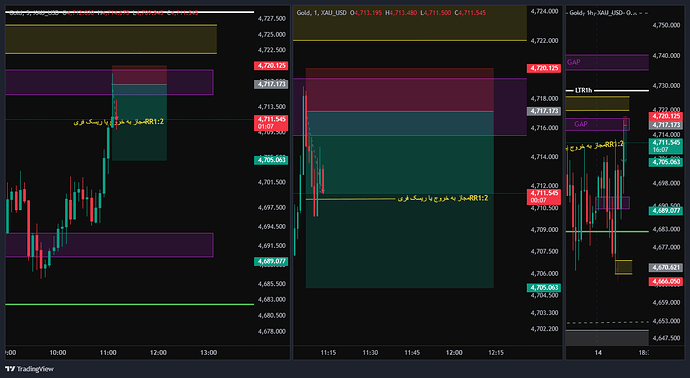Select green horizontal line on left chart

pos(129,304)
